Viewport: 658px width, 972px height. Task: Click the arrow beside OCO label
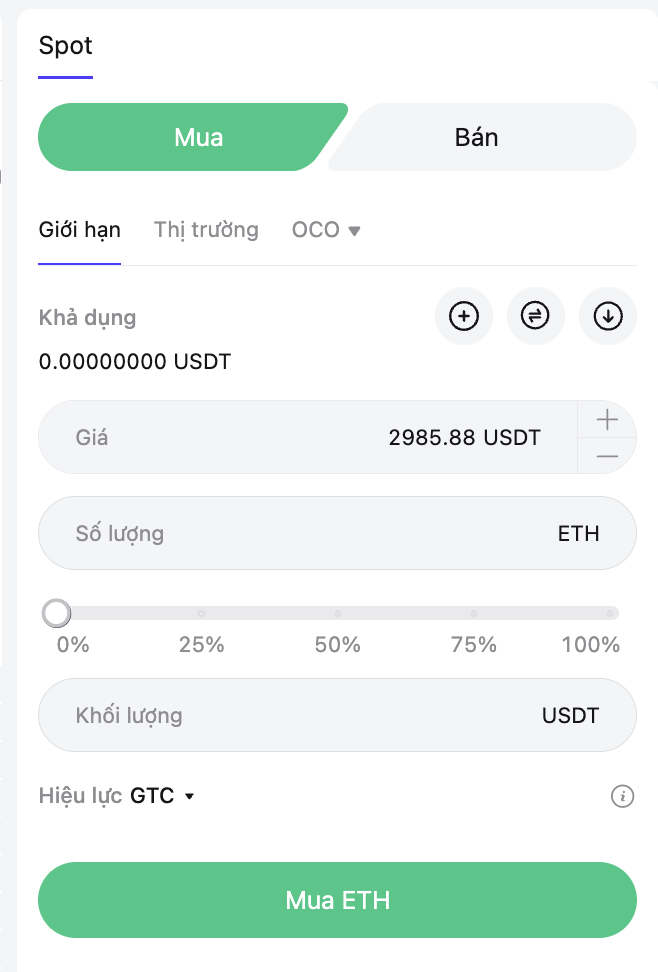[x=354, y=229]
